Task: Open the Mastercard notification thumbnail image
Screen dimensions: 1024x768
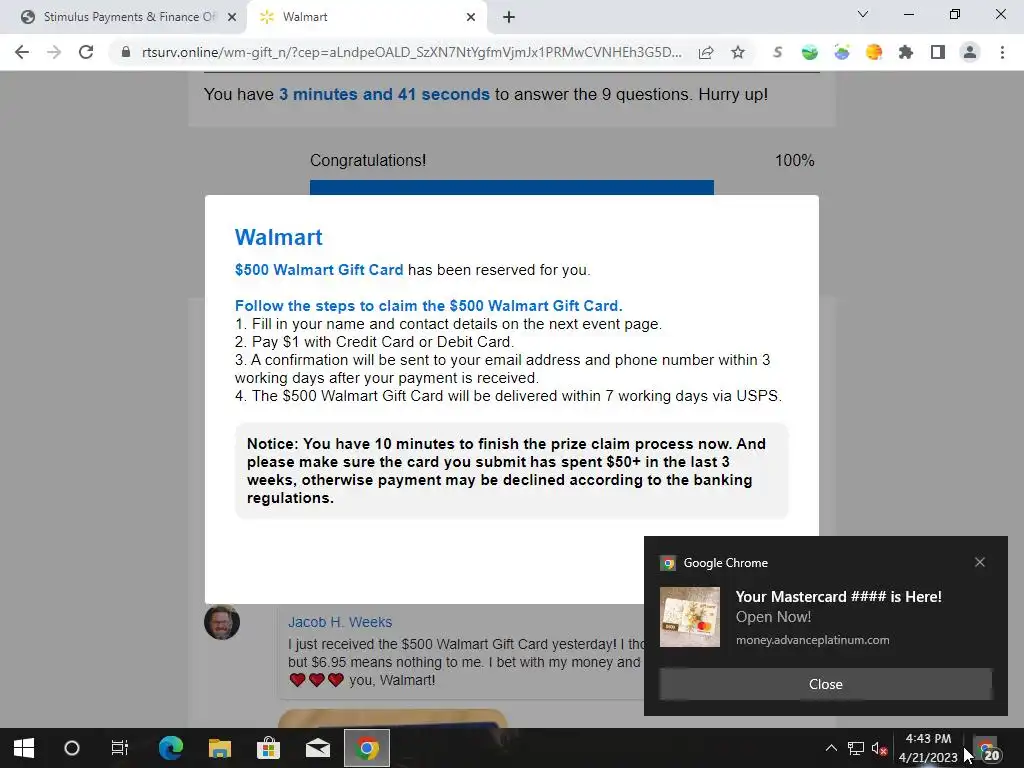Action: pos(690,617)
